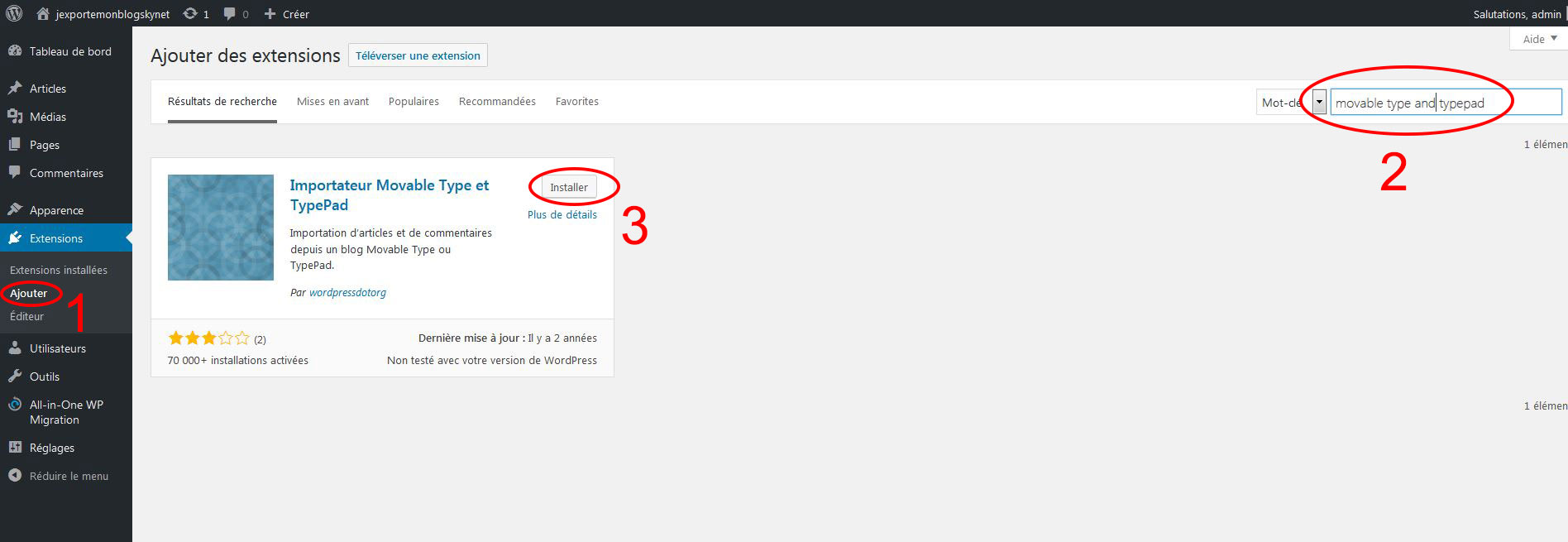Open the Plus de détails link
1568x542 pixels.
click(562, 214)
